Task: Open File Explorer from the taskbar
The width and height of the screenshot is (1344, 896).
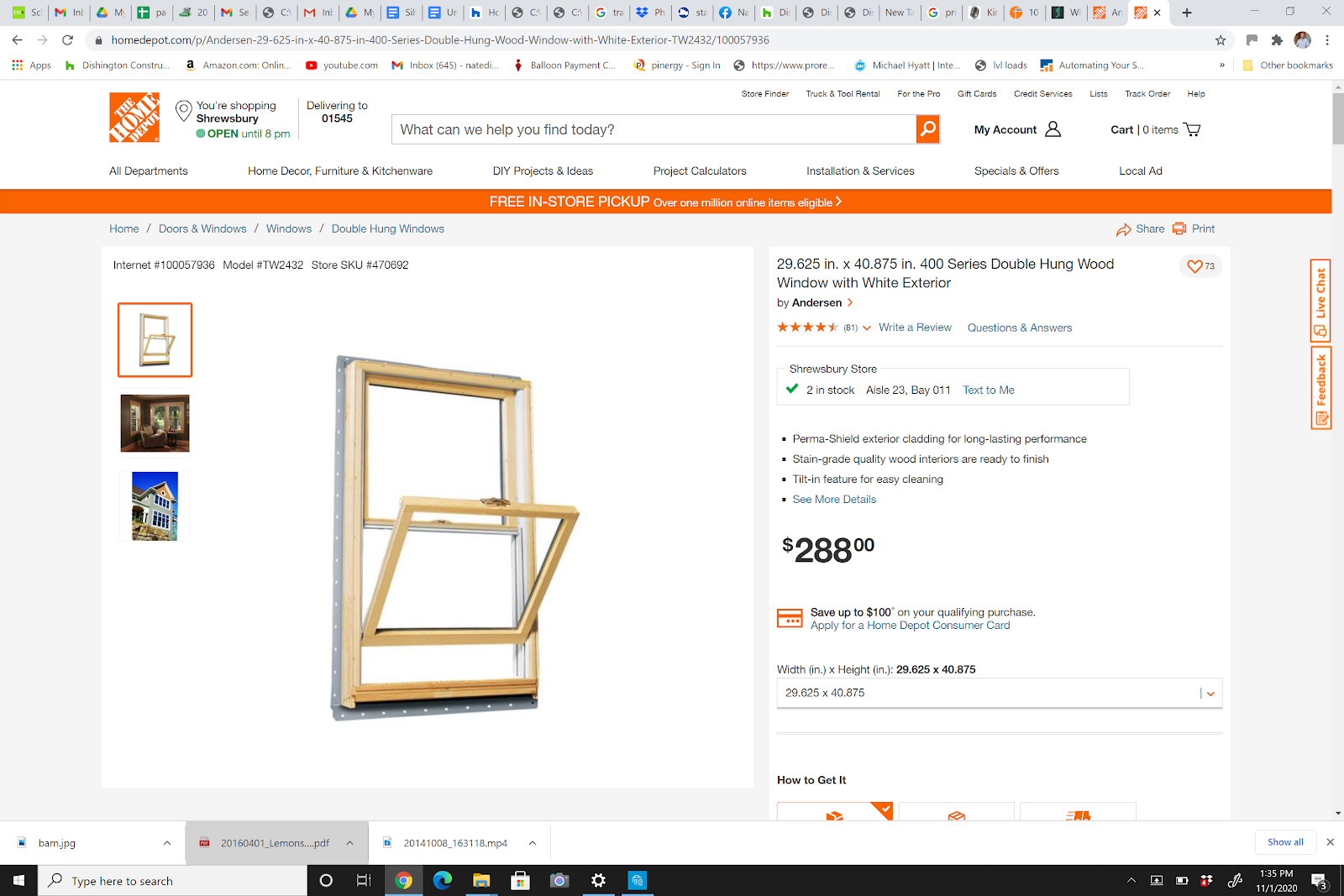Action: point(481,880)
